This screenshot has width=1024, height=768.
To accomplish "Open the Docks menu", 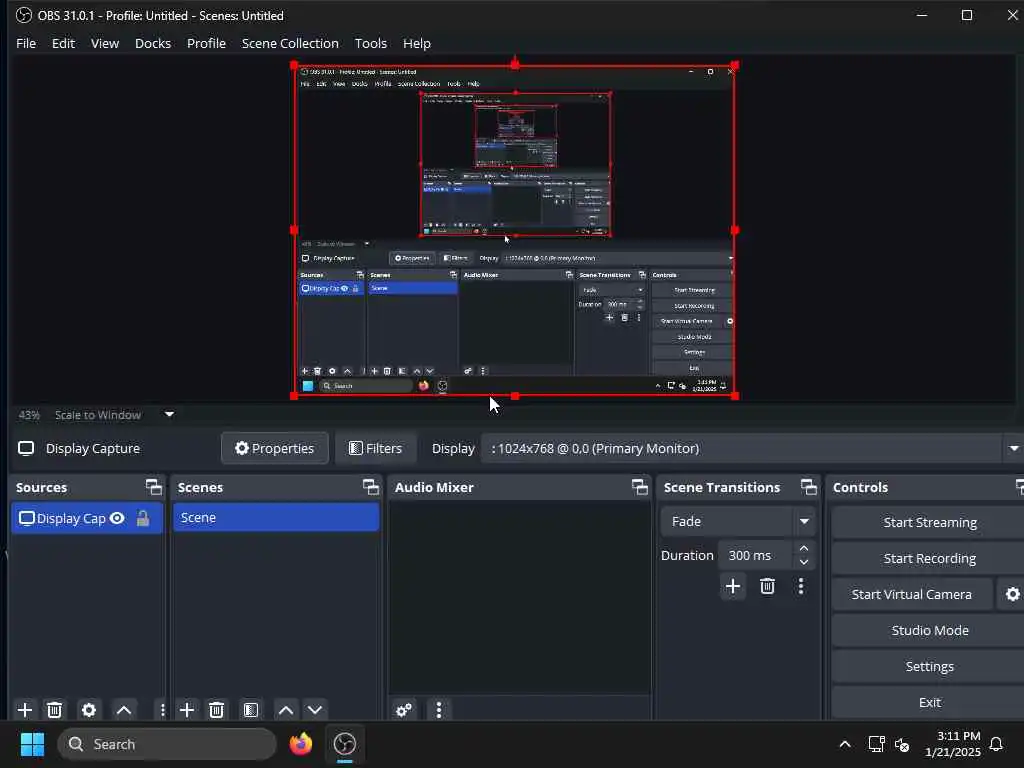I will 153,43.
